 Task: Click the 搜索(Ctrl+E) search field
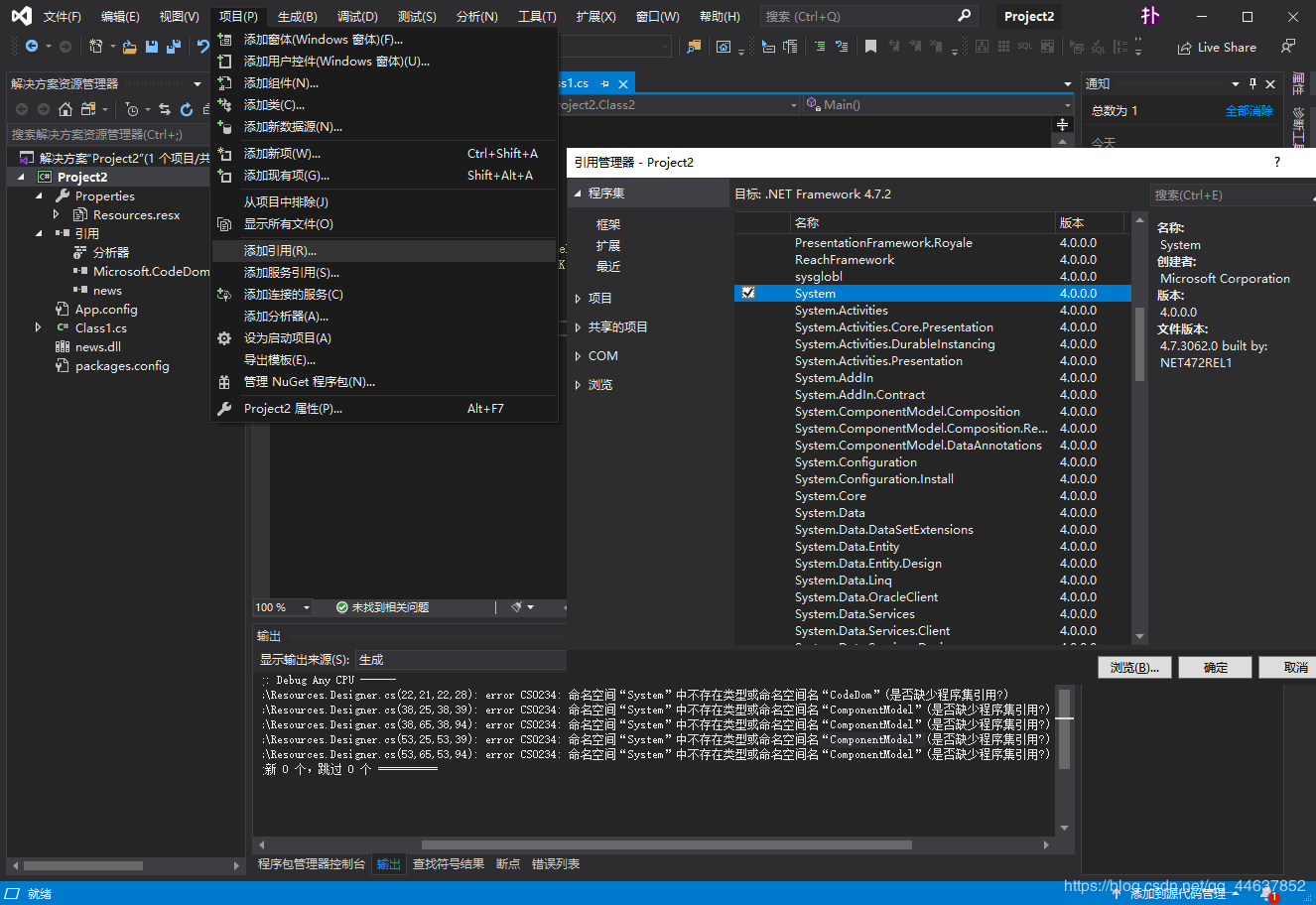pos(1233,195)
